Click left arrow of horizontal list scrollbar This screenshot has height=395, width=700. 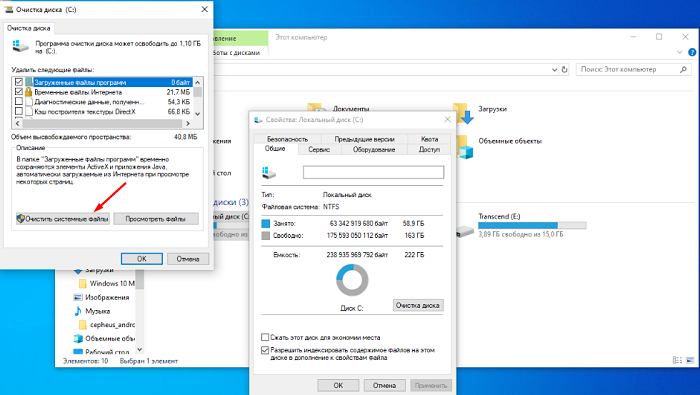pyautogui.click(x=17, y=123)
